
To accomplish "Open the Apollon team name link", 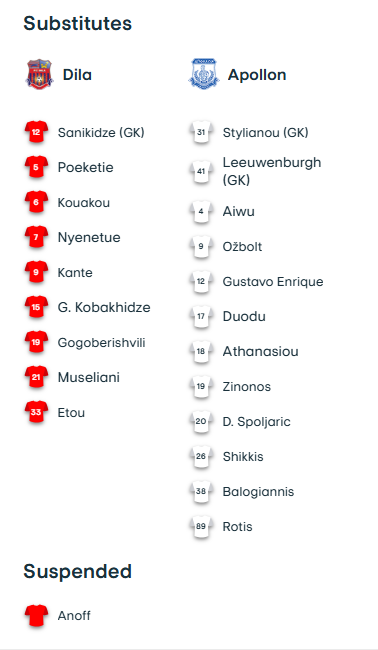I will pyautogui.click(x=257, y=75).
